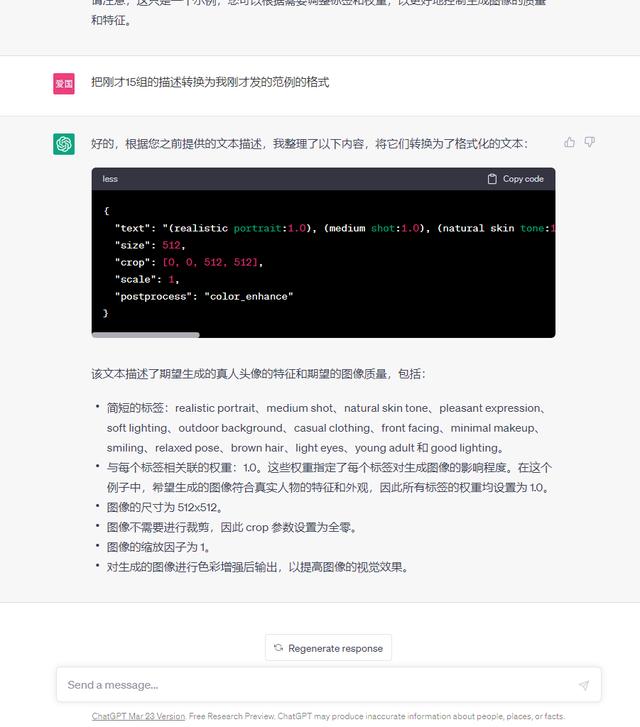Click the "crop" array line in code
This screenshot has height=727, width=640.
[x=189, y=262]
